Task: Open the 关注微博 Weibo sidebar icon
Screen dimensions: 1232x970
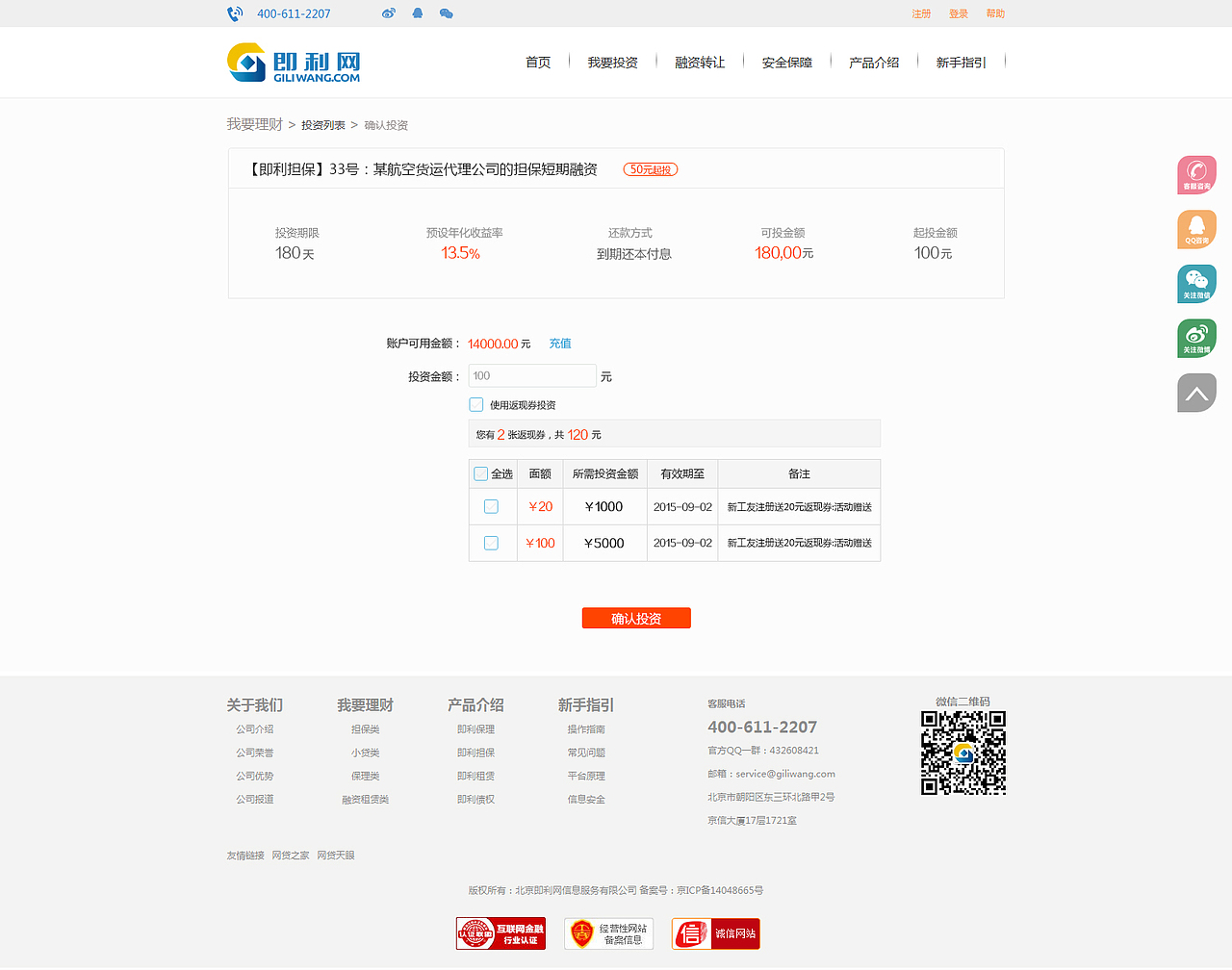Action: tap(1196, 338)
